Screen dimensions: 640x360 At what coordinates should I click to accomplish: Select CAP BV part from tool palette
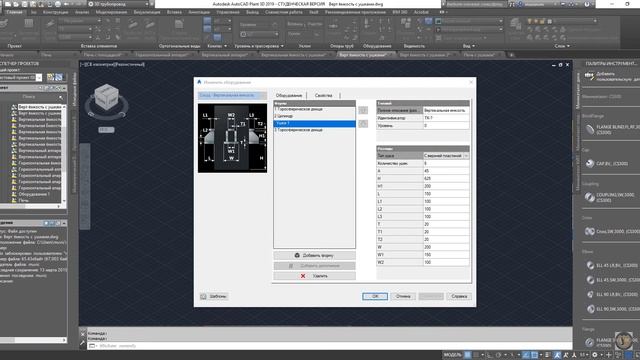608,164
